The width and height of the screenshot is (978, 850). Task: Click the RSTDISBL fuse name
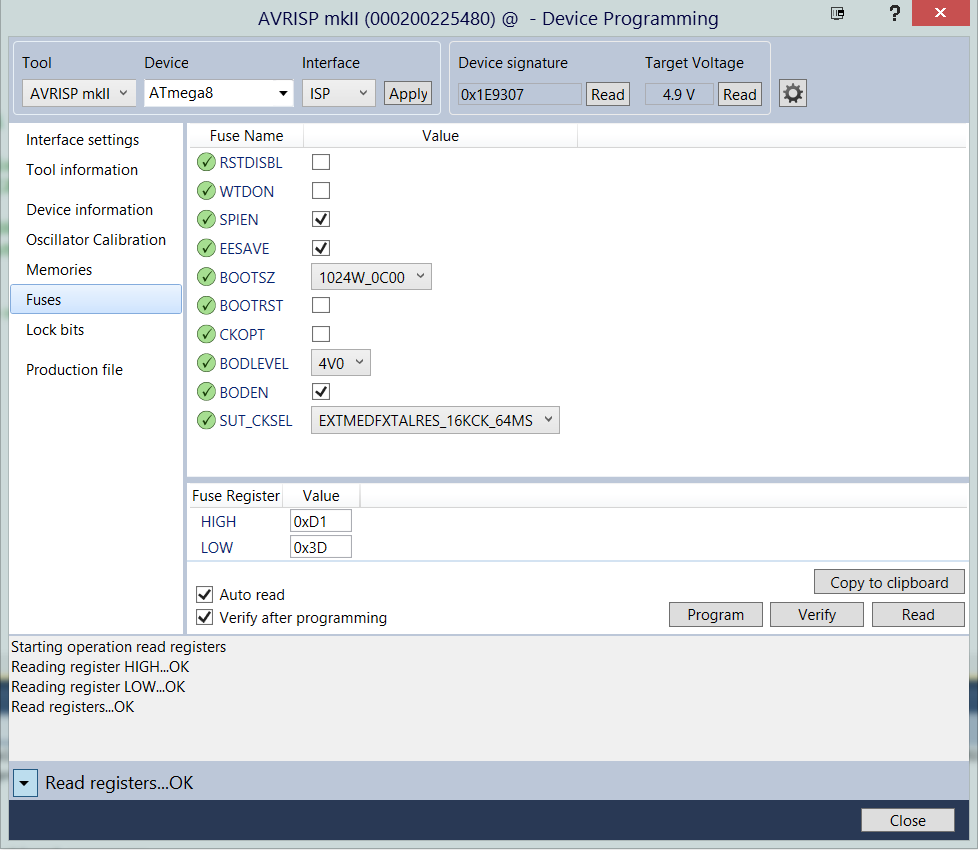point(251,162)
